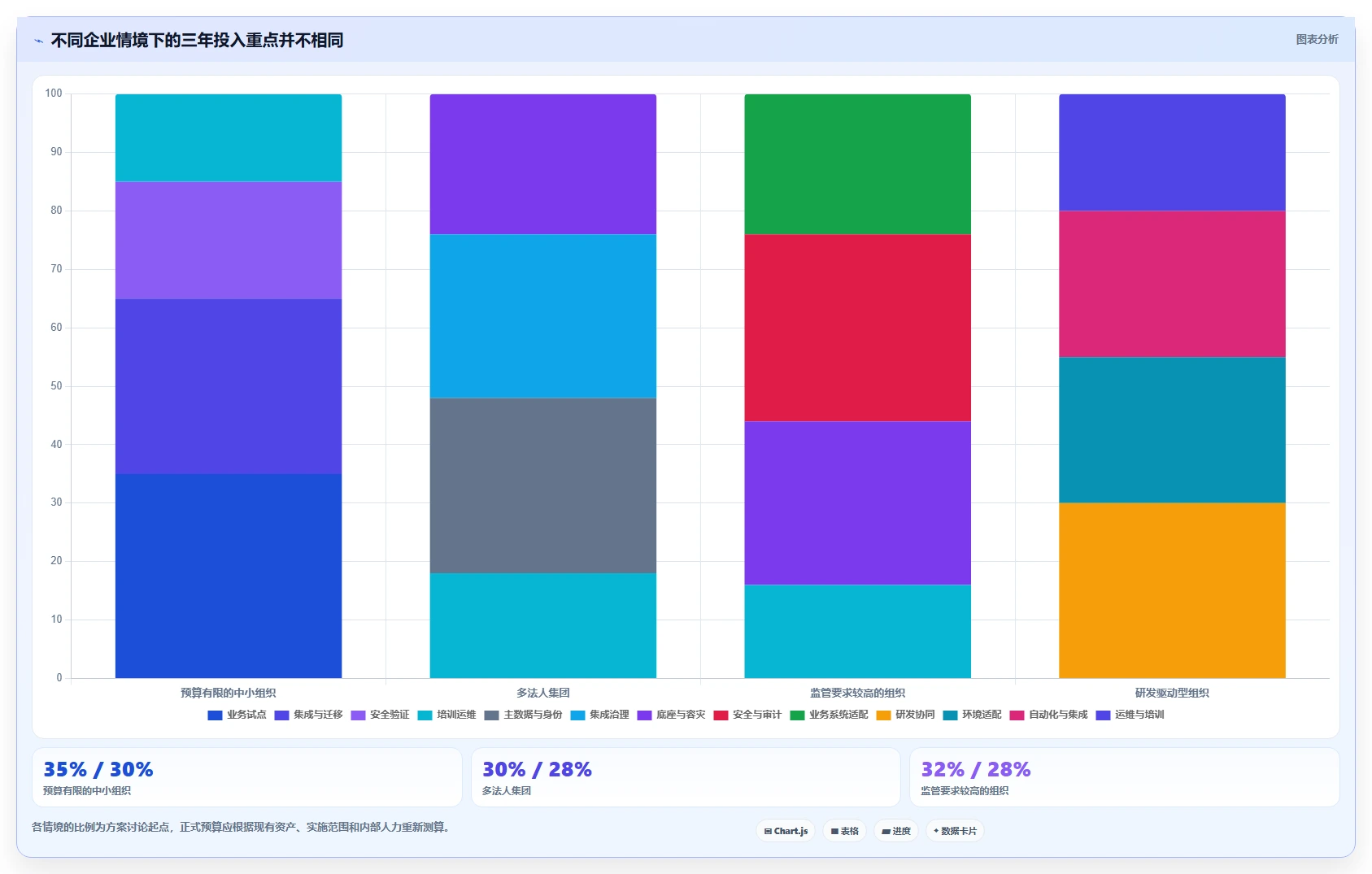Click the orange 研发协同 segment in fourth bar
This screenshot has width=1372, height=874.
1172,590
